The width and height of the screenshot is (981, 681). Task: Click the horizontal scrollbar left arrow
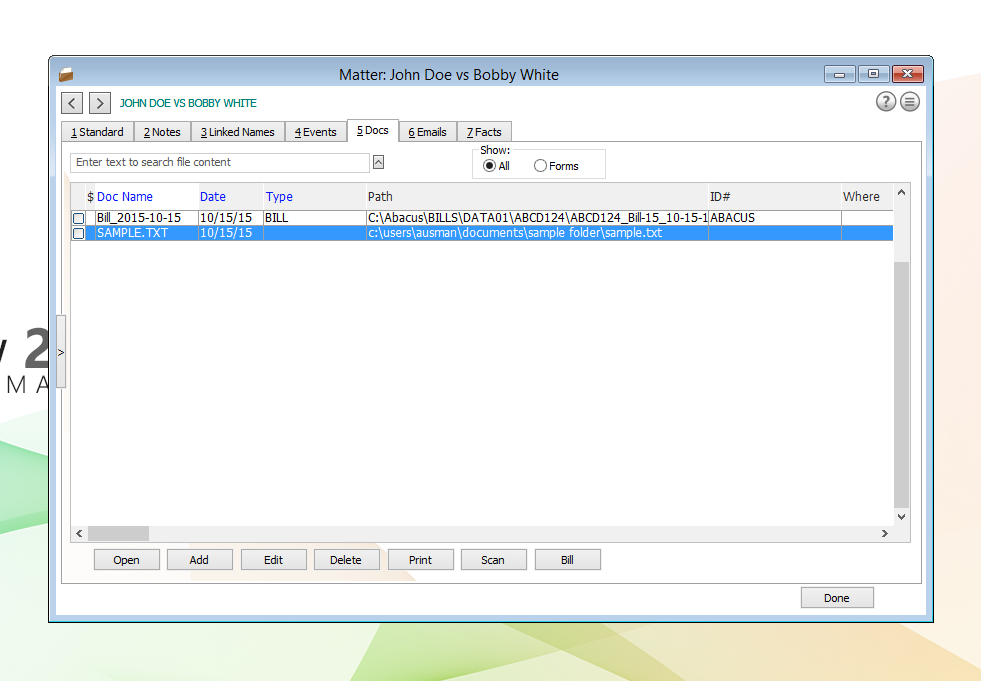pyautogui.click(x=79, y=533)
